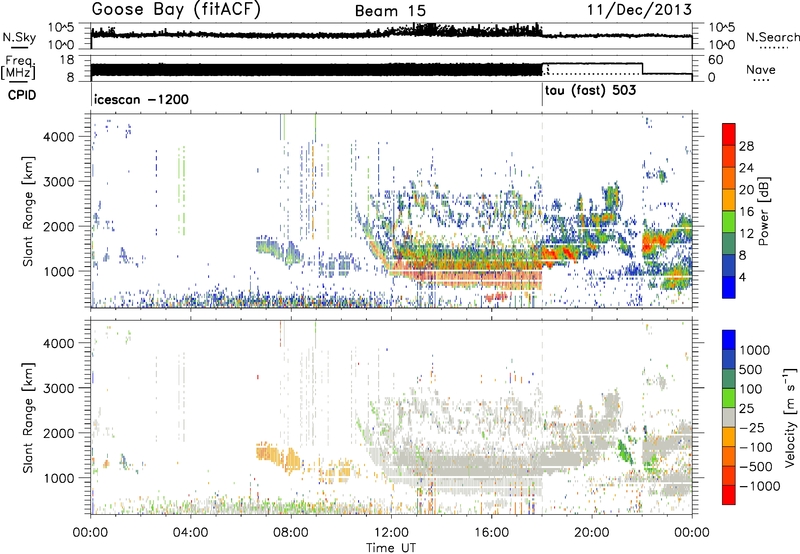Click the "60" tick on Nave axis
The width and height of the screenshot is (800, 554).
715,60
